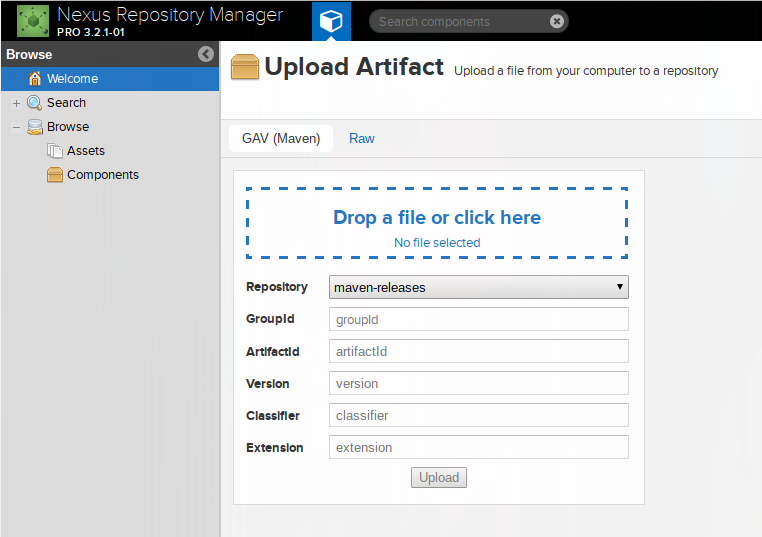The image size is (762, 537).
Task: Open the Browse mode cube icon in header
Action: tap(331, 21)
